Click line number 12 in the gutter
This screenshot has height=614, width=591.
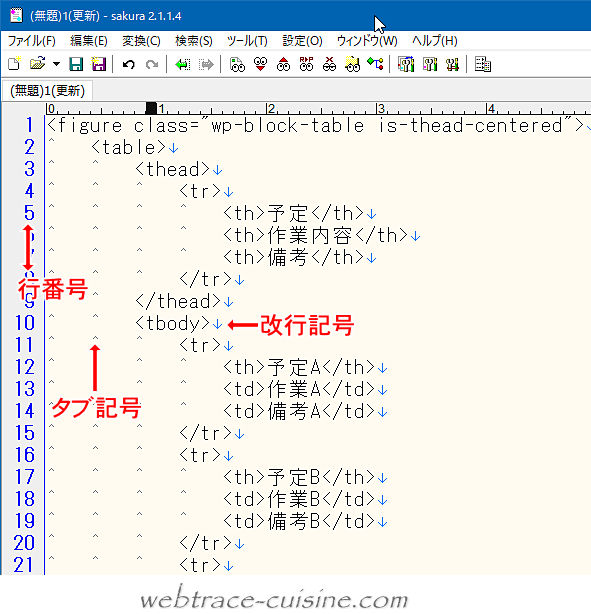pyautogui.click(x=25, y=367)
